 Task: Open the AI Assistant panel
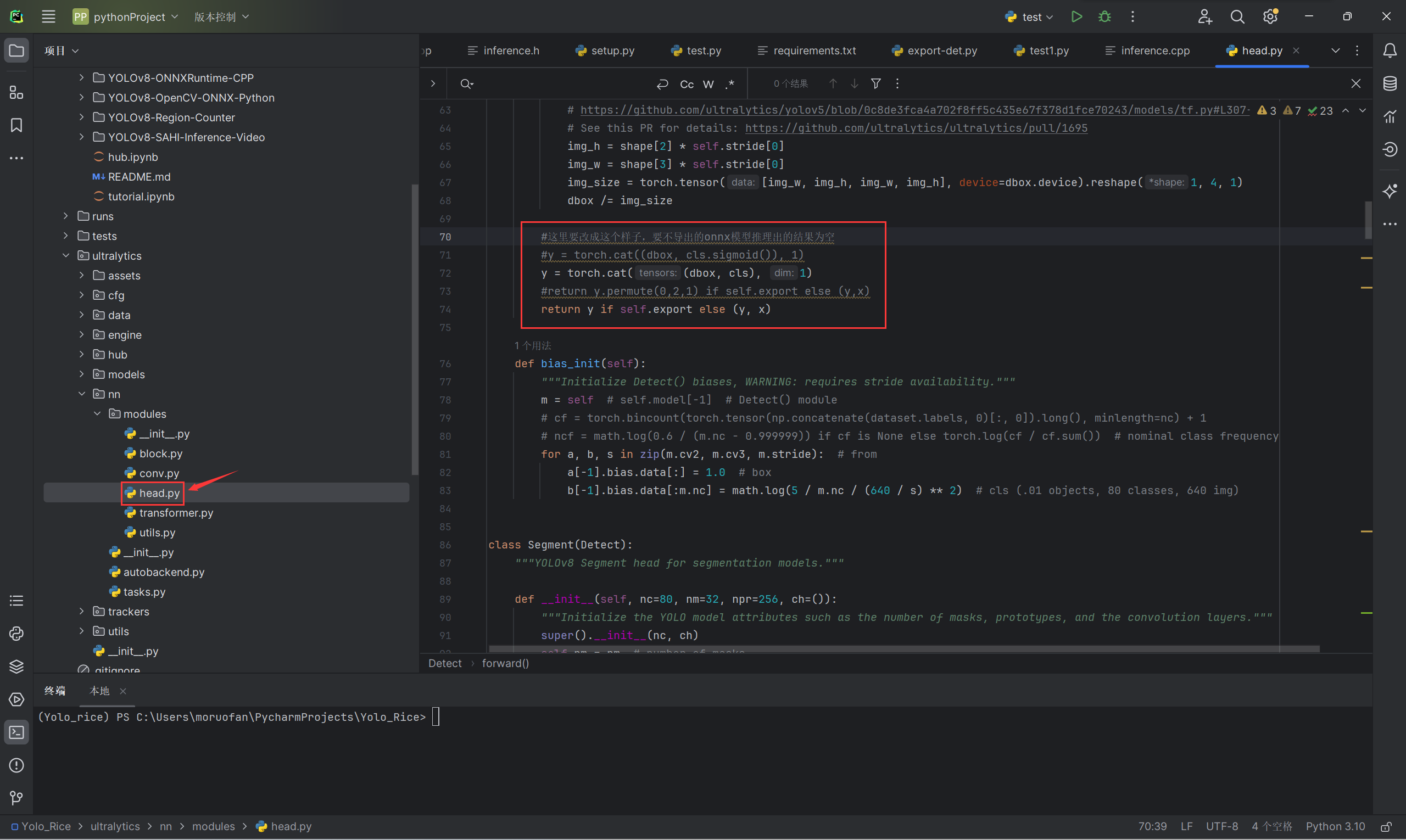tap(1390, 191)
